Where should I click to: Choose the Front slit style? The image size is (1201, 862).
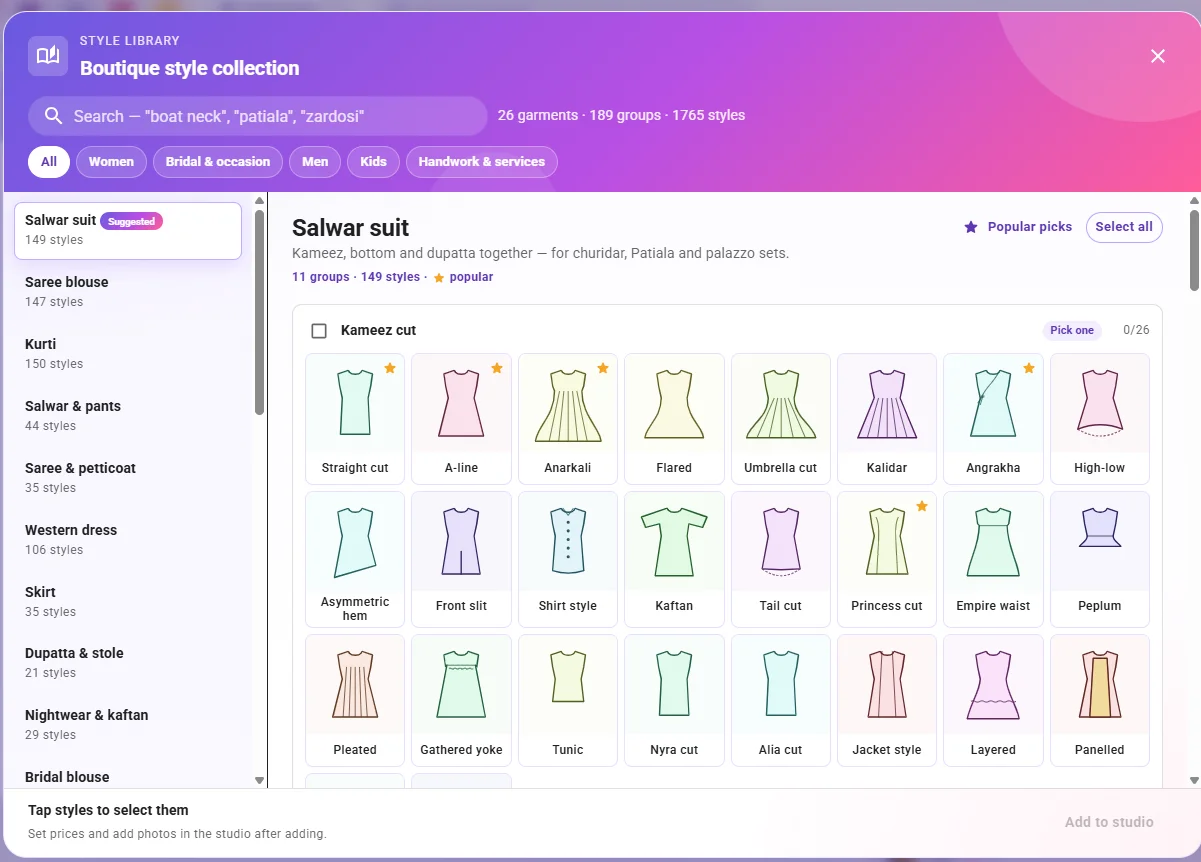click(x=461, y=559)
